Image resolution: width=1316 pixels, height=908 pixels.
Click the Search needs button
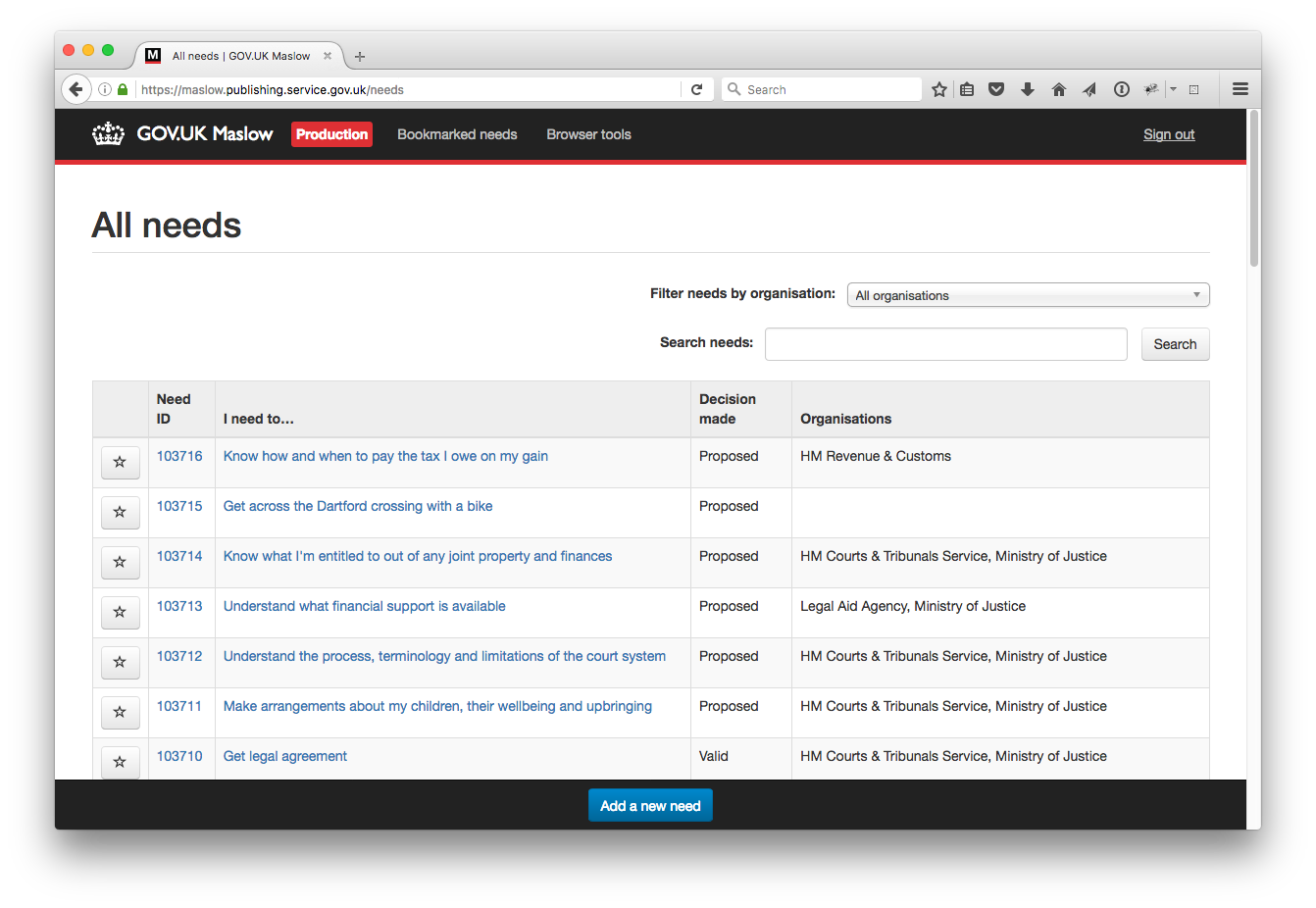click(1175, 344)
